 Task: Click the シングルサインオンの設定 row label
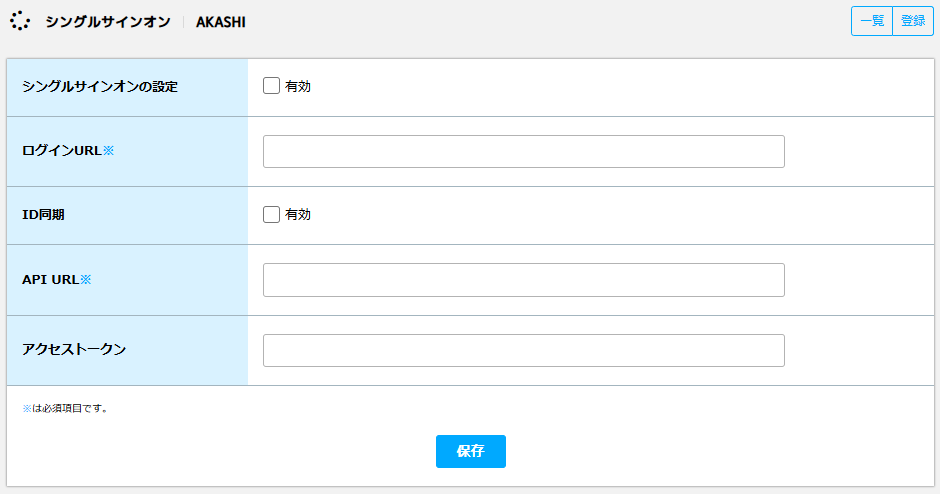pos(100,86)
